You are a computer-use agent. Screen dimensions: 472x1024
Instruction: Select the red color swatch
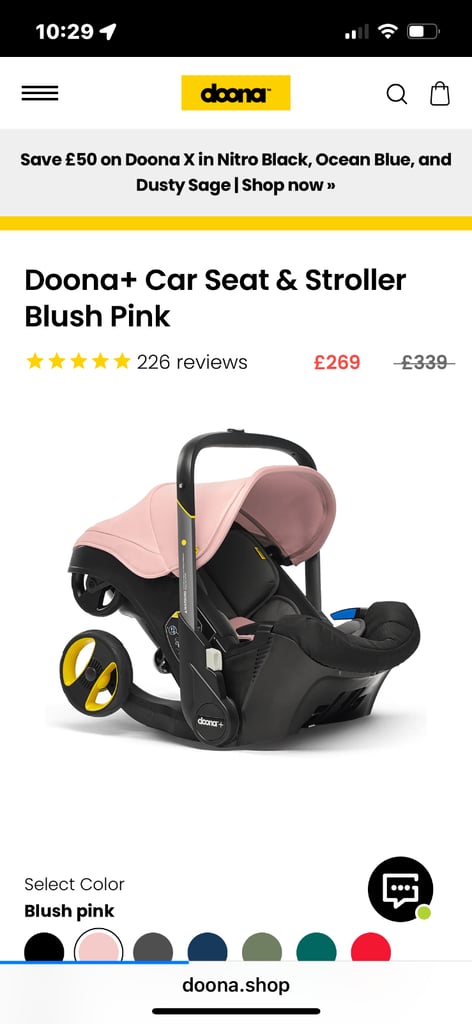click(x=371, y=947)
